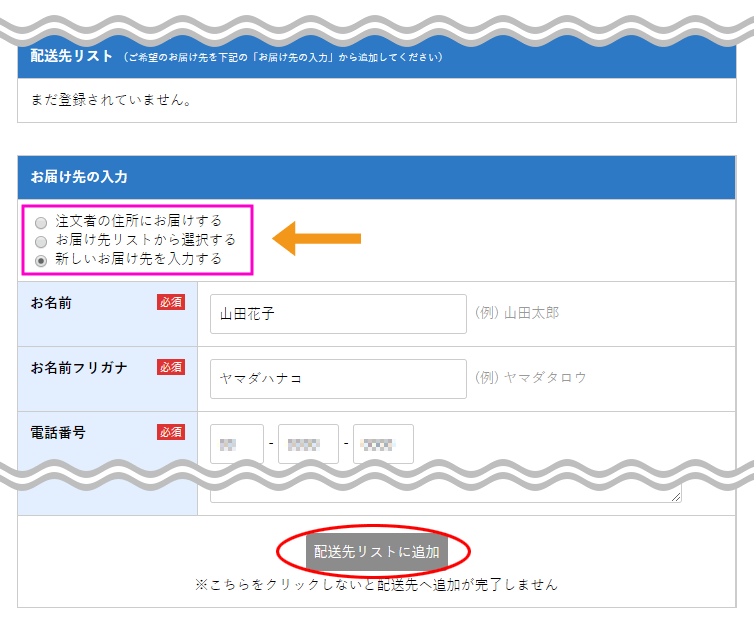Click the last 電話番号 input box
Image resolution: width=754 pixels, height=620 pixels.
point(383,443)
